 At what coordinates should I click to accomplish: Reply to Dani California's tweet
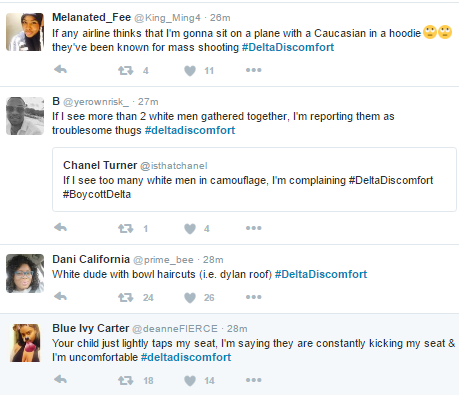coord(60,296)
